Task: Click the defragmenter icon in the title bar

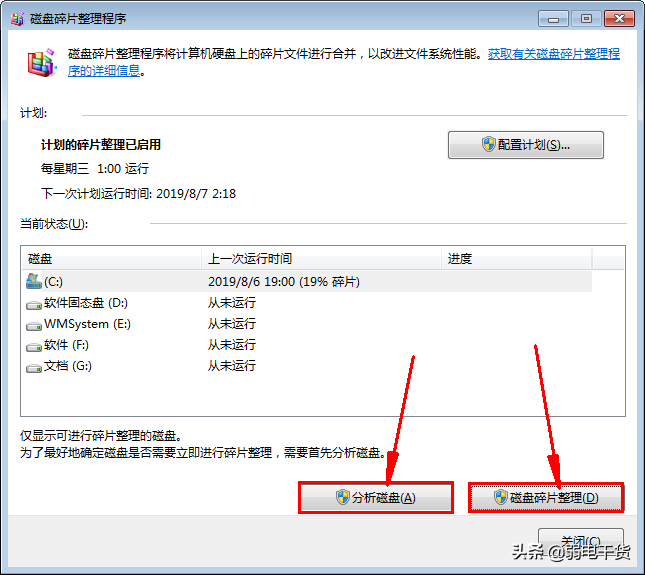Action: 17,19
